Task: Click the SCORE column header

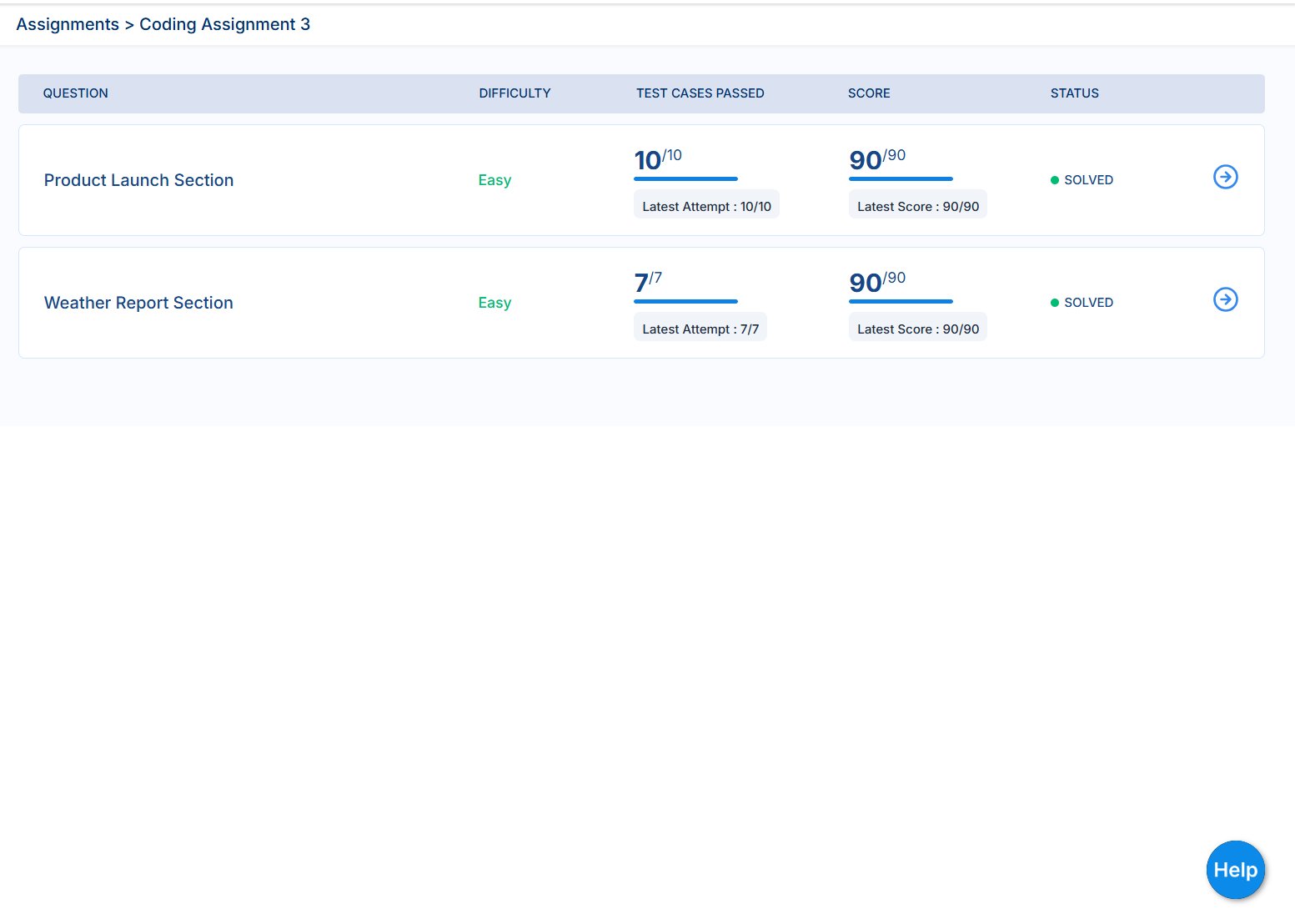Action: pos(869,93)
